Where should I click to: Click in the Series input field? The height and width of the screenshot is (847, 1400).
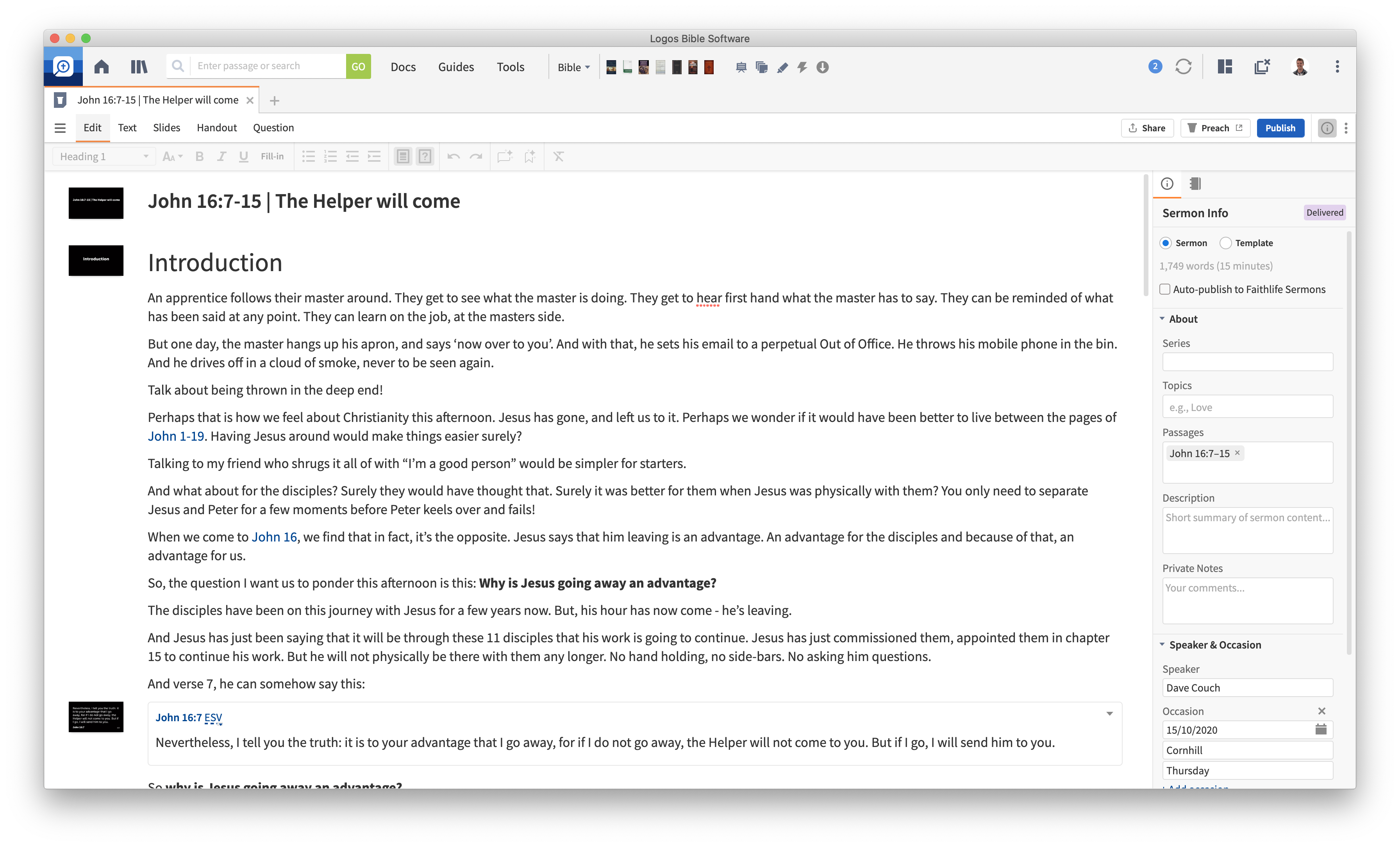[1247, 362]
